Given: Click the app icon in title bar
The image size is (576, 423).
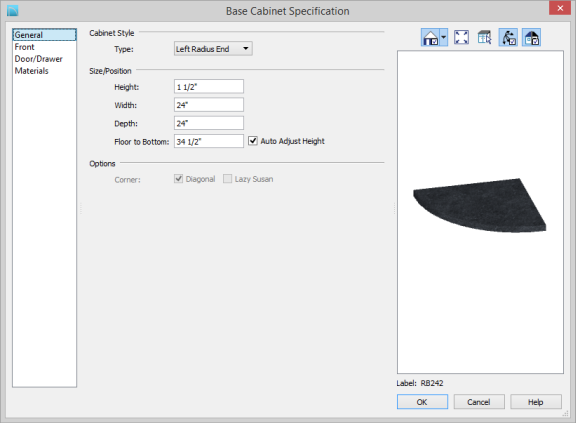Looking at the screenshot, I should (12, 11).
